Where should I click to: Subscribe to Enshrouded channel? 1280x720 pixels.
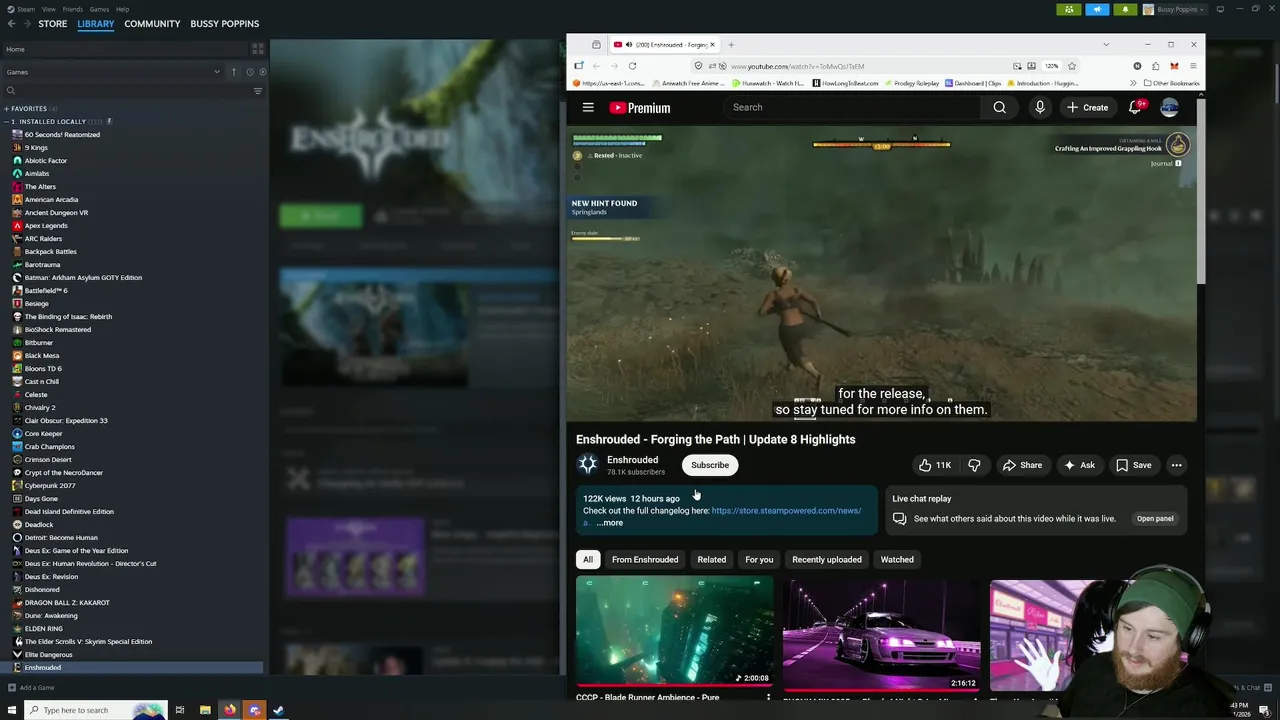coord(710,465)
